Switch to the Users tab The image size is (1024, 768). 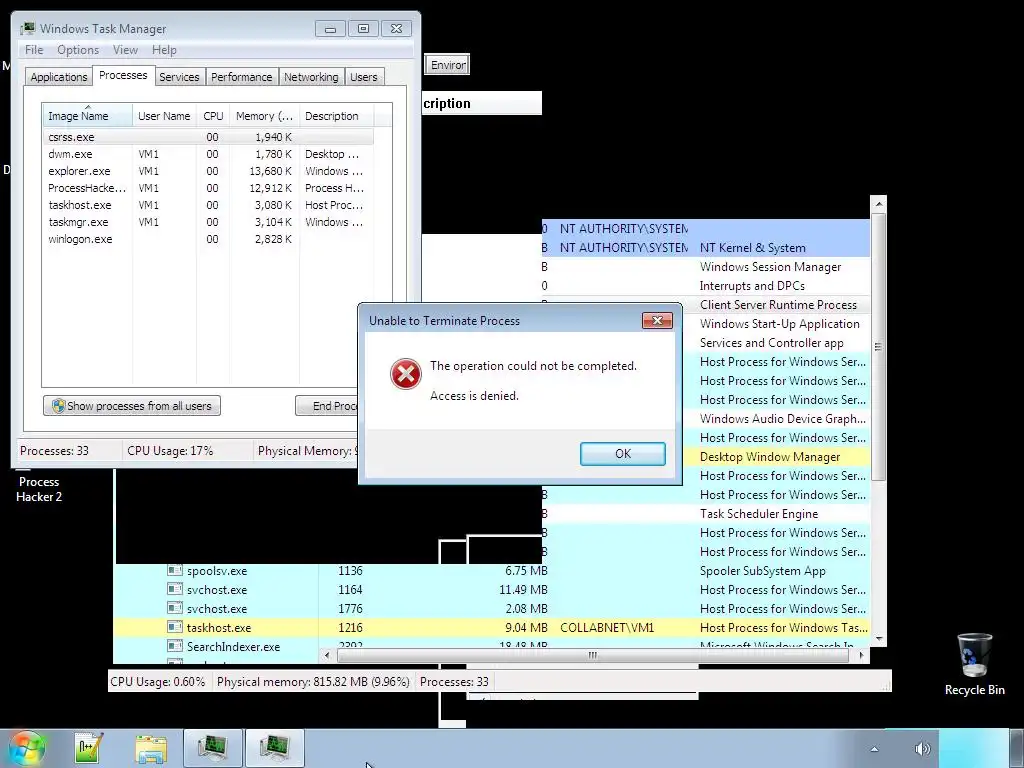(363, 77)
